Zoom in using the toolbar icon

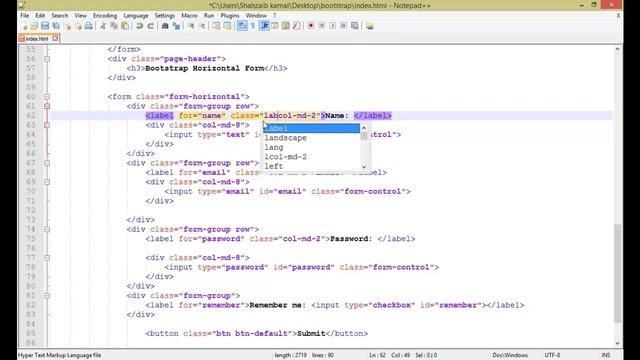coord(191,26)
